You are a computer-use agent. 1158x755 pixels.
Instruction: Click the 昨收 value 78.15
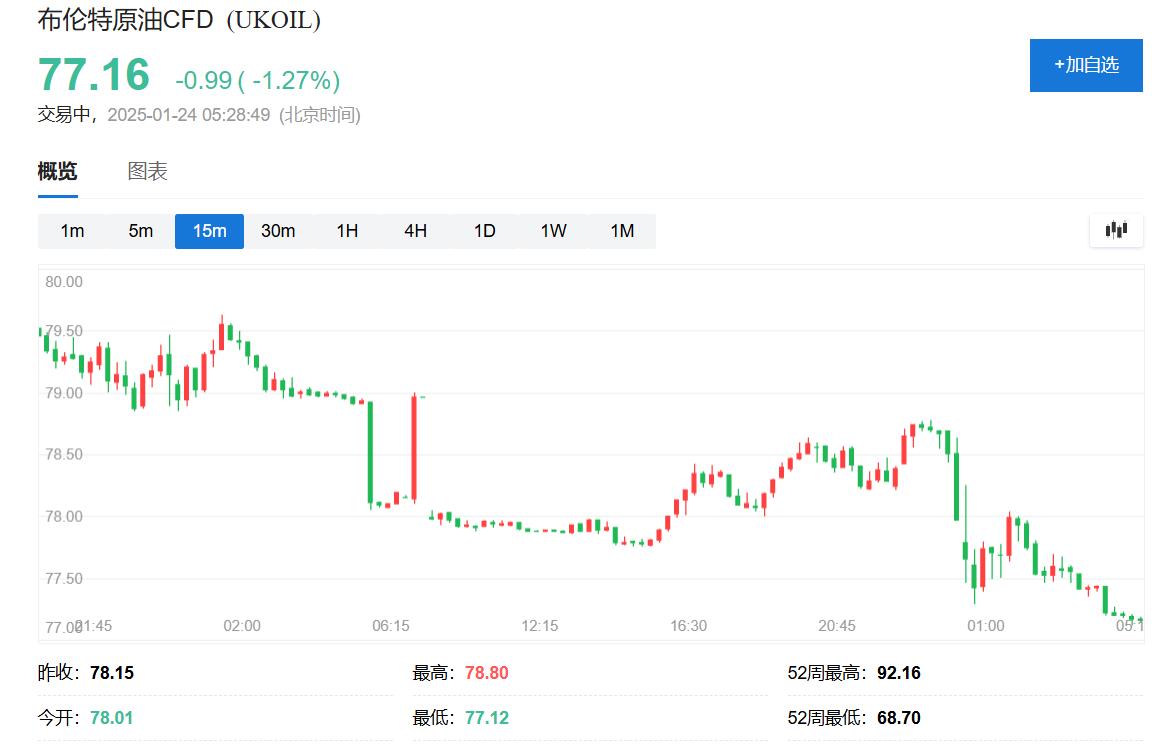pyautogui.click(x=112, y=673)
